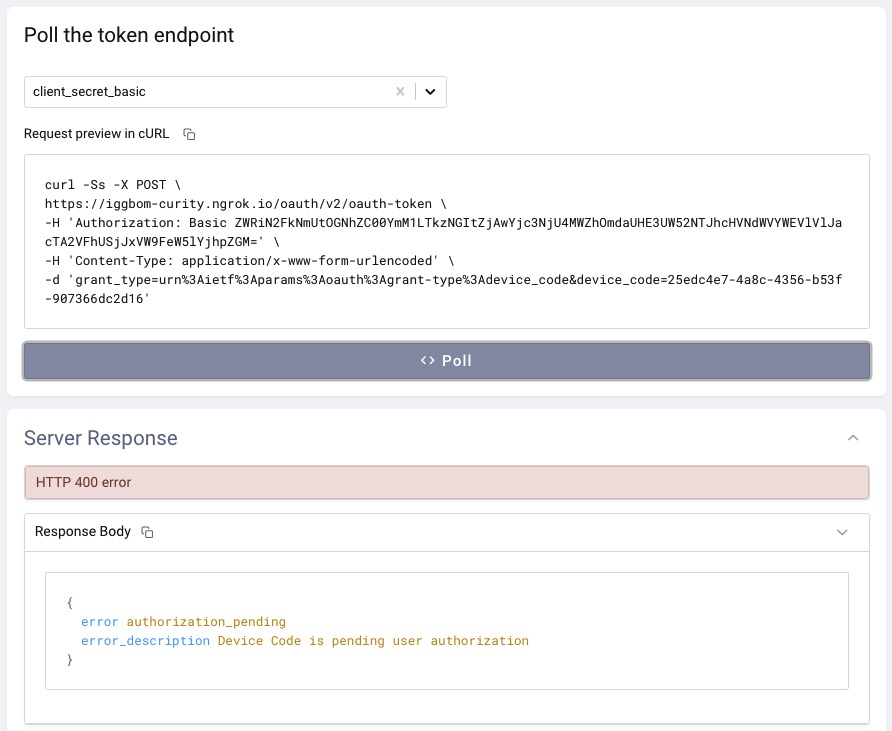Select the client_secret_basic option field
Viewport: 892px width, 731px height.
pos(200,91)
